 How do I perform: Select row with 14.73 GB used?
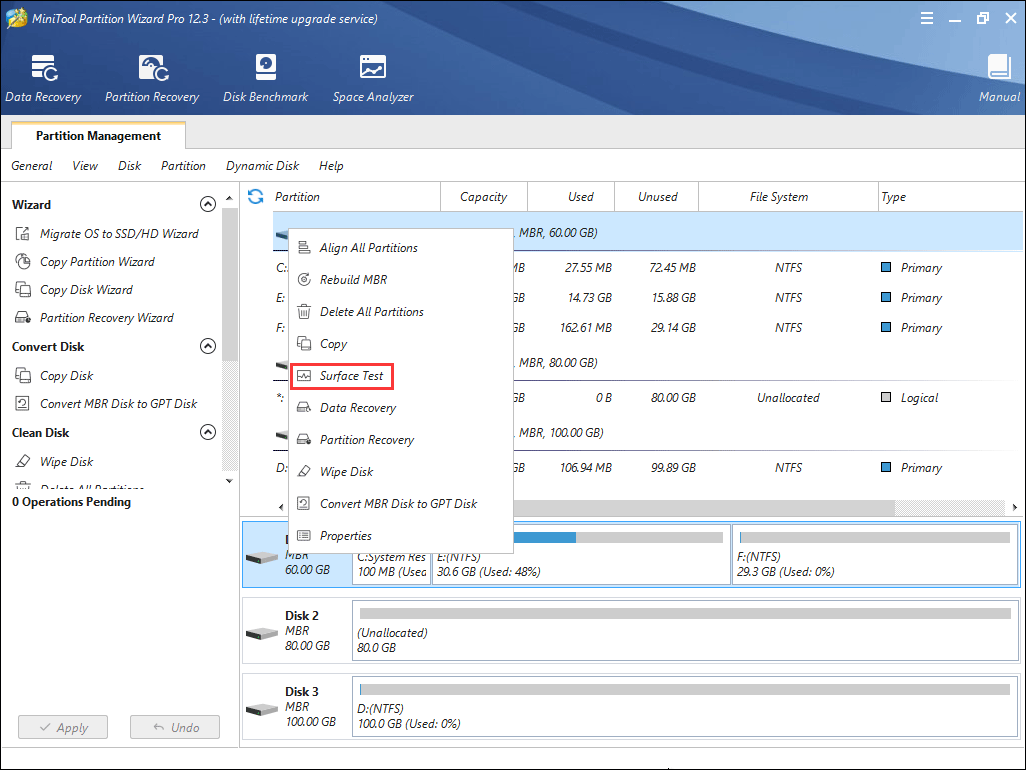tap(648, 298)
